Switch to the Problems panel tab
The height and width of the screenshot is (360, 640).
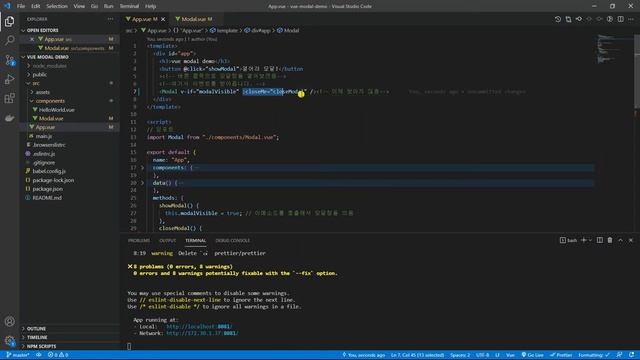click(x=139, y=240)
